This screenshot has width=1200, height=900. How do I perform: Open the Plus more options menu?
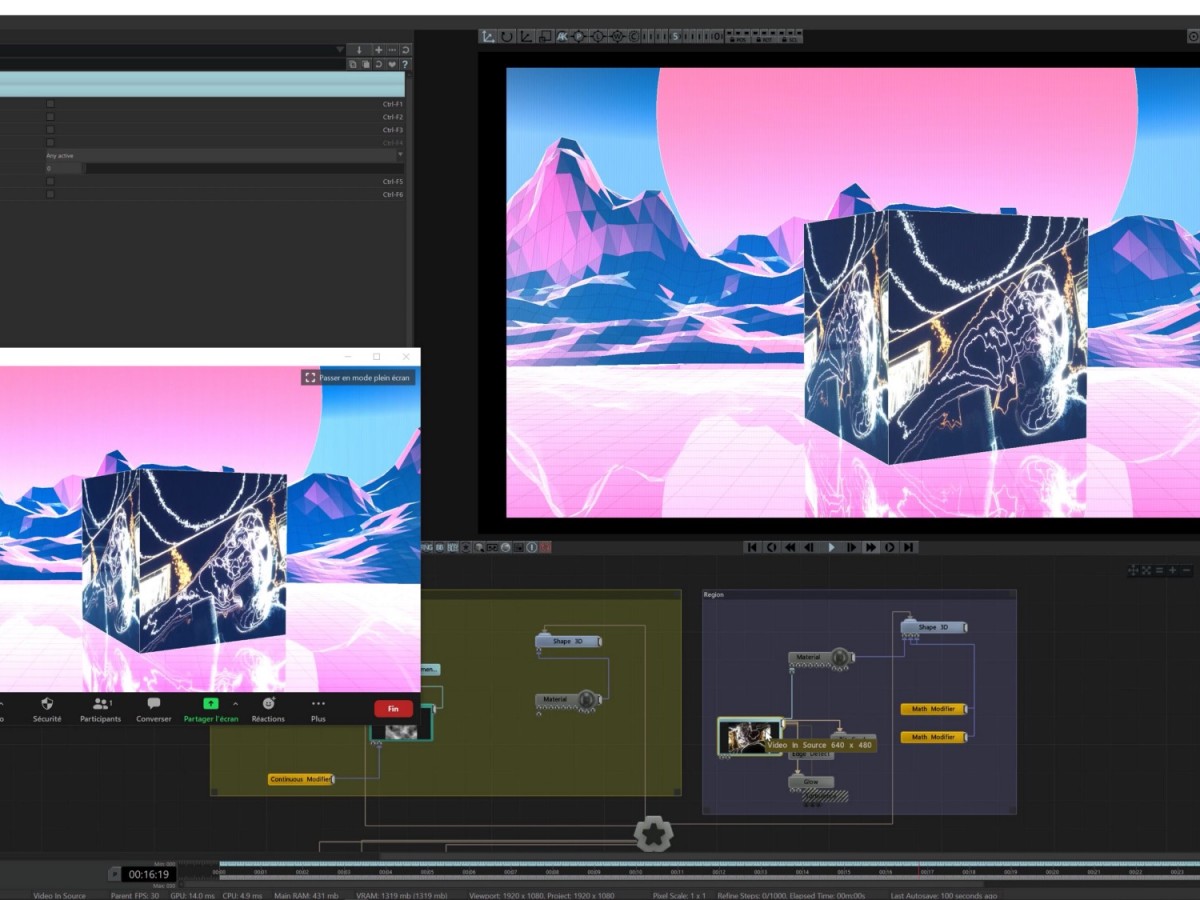point(318,704)
